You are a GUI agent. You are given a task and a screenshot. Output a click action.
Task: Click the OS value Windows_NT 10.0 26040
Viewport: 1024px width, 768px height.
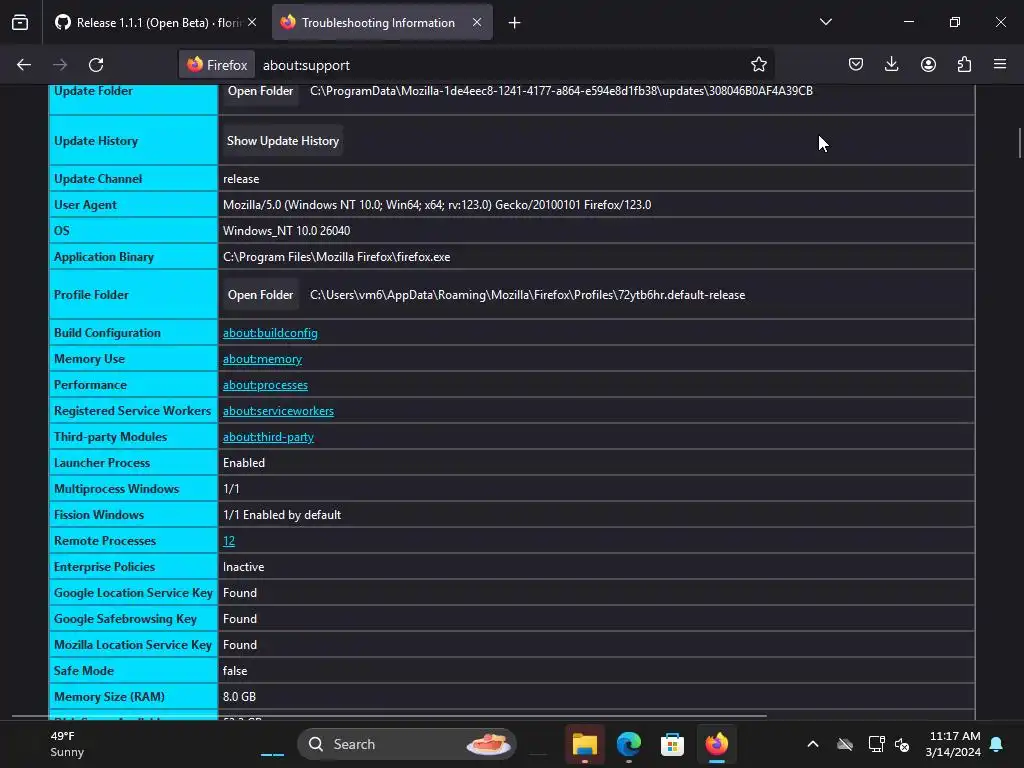pos(286,231)
